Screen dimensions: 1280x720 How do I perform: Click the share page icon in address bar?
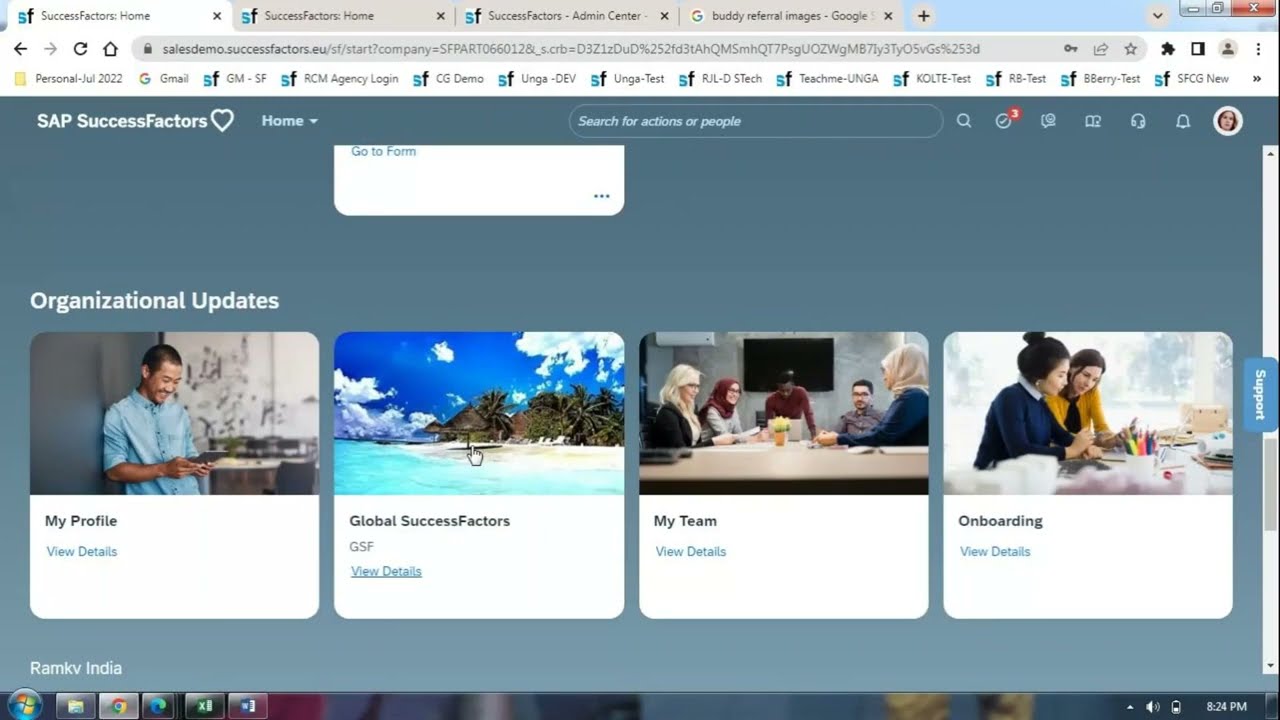1101,49
